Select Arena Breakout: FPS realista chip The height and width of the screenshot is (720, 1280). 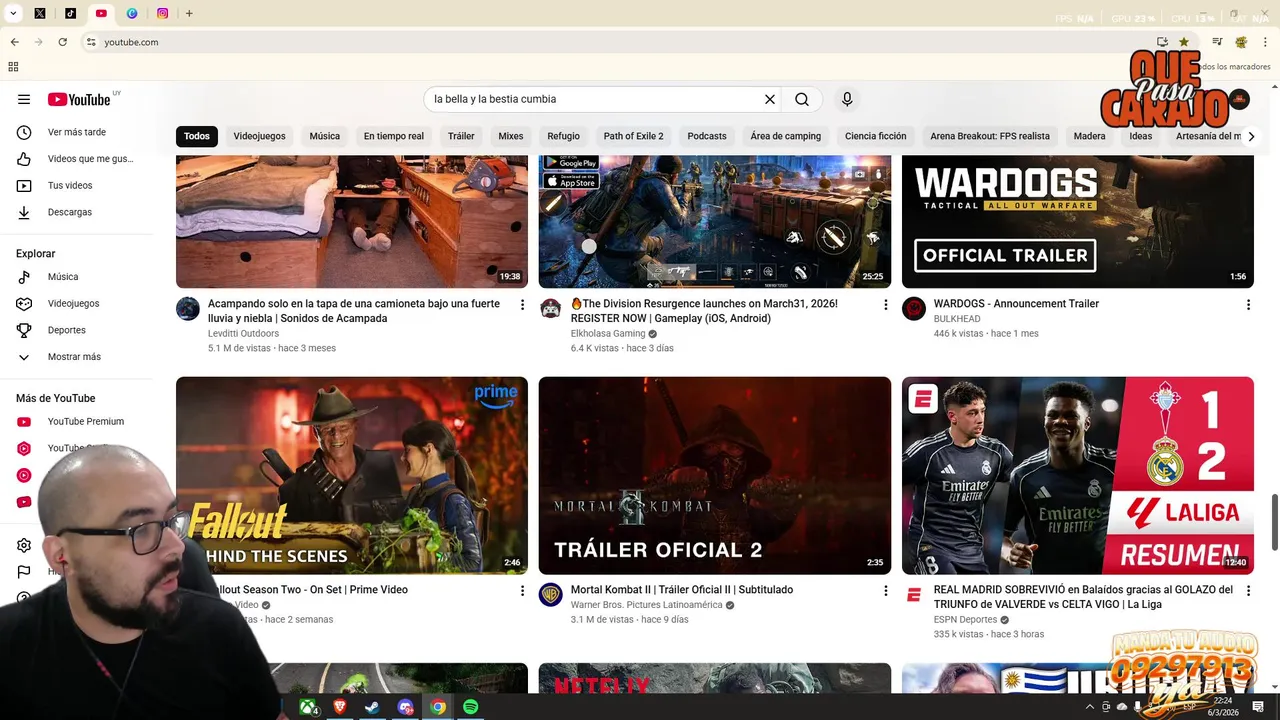990,136
